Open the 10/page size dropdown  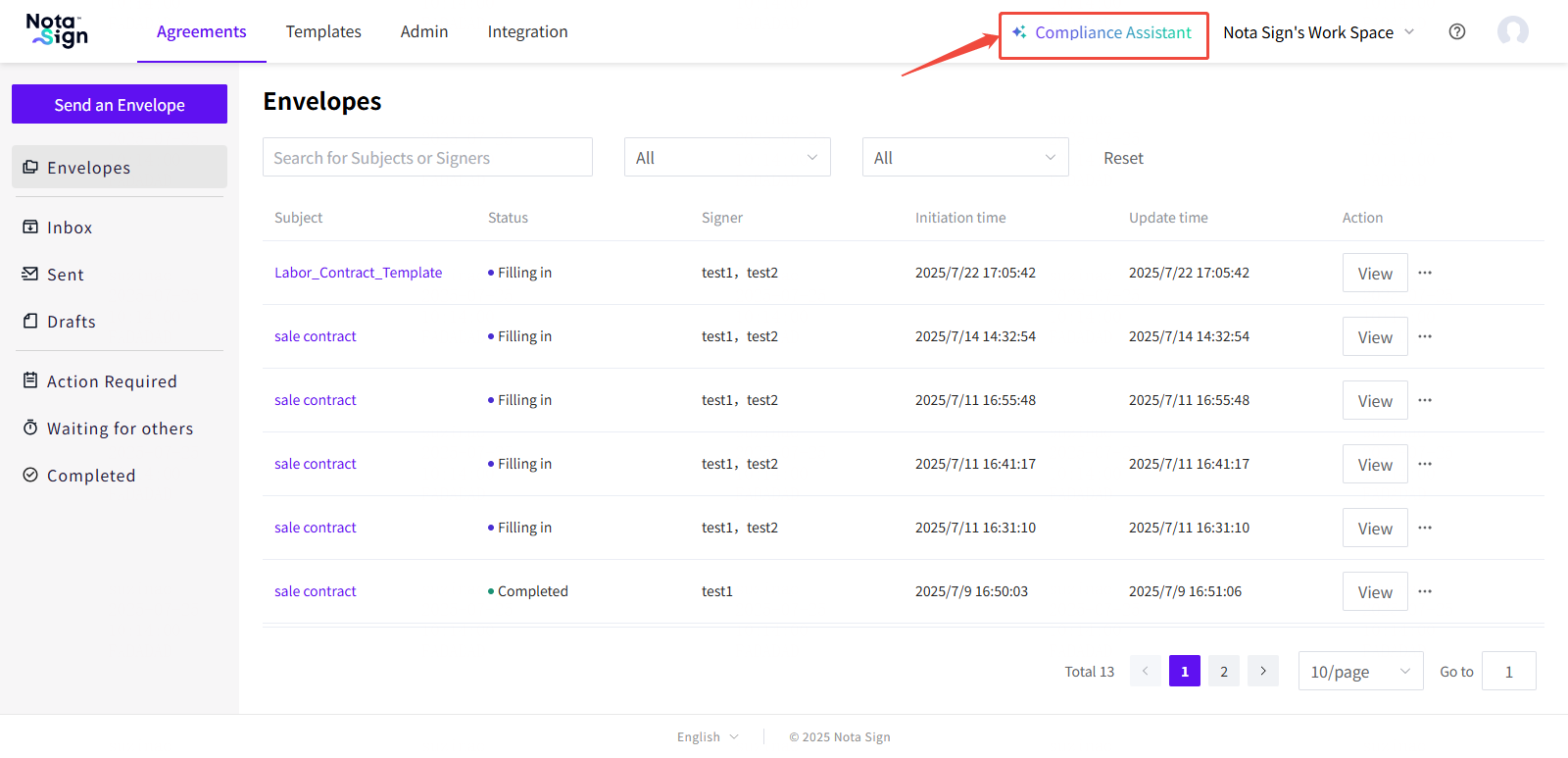(1359, 672)
